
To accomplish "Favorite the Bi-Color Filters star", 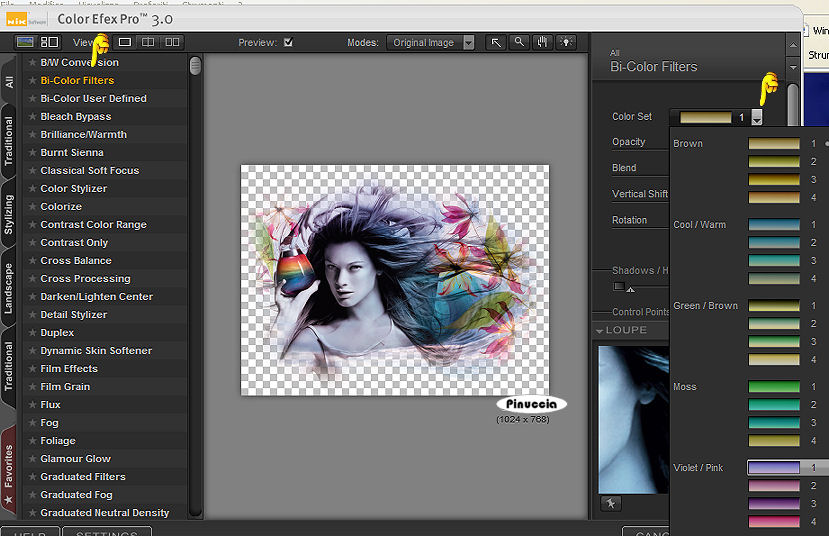I will [x=32, y=81].
